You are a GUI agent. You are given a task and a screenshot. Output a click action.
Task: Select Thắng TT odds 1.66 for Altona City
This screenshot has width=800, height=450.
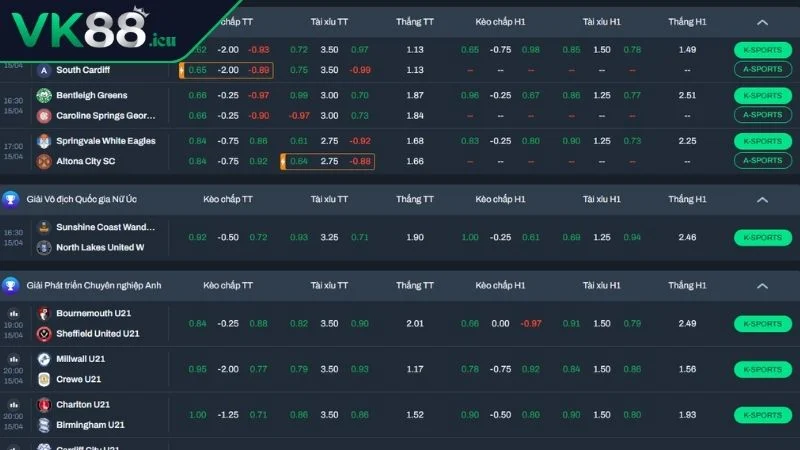[415, 161]
